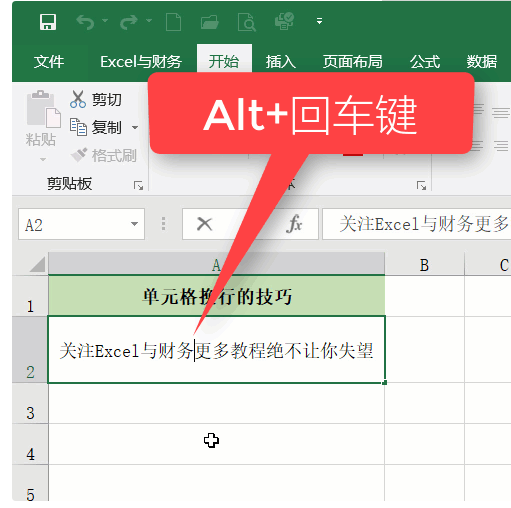Select row 2 header
This screenshot has height=508, width=511.
point(30,350)
